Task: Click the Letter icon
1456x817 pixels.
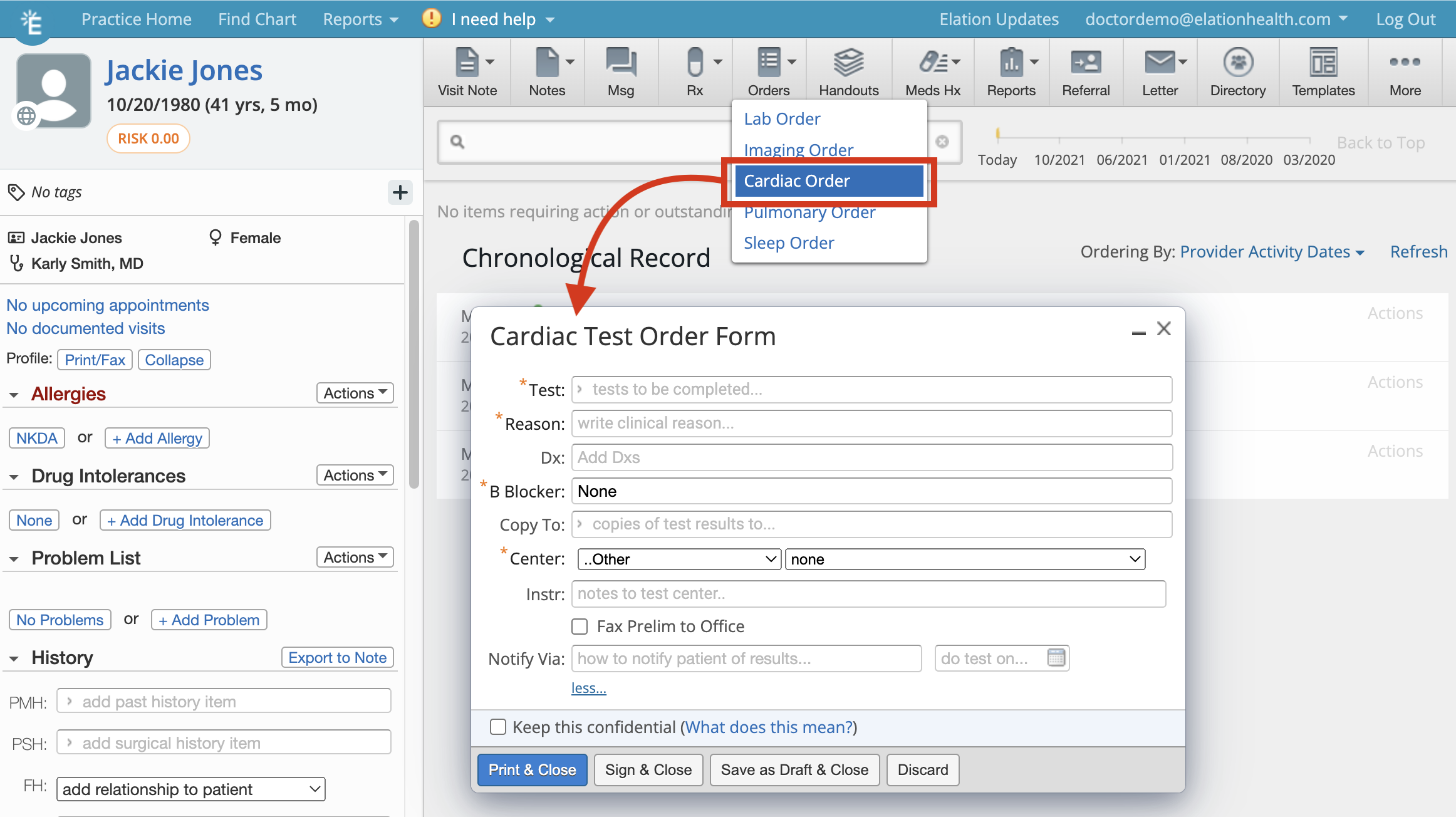Action: click(1160, 71)
